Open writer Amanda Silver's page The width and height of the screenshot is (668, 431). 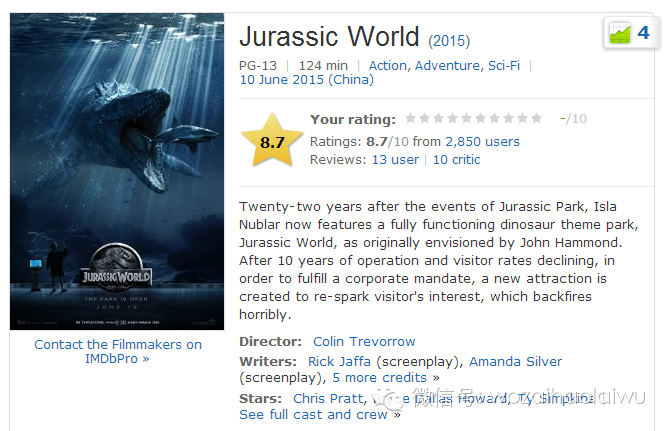coord(515,362)
